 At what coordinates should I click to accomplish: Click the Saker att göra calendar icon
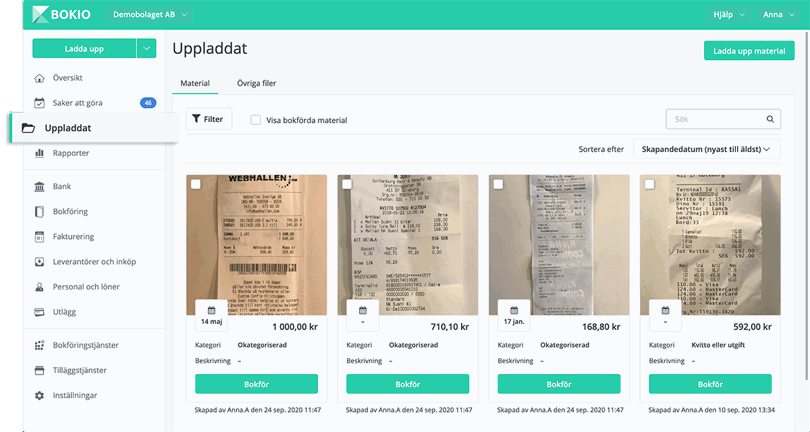(39, 102)
